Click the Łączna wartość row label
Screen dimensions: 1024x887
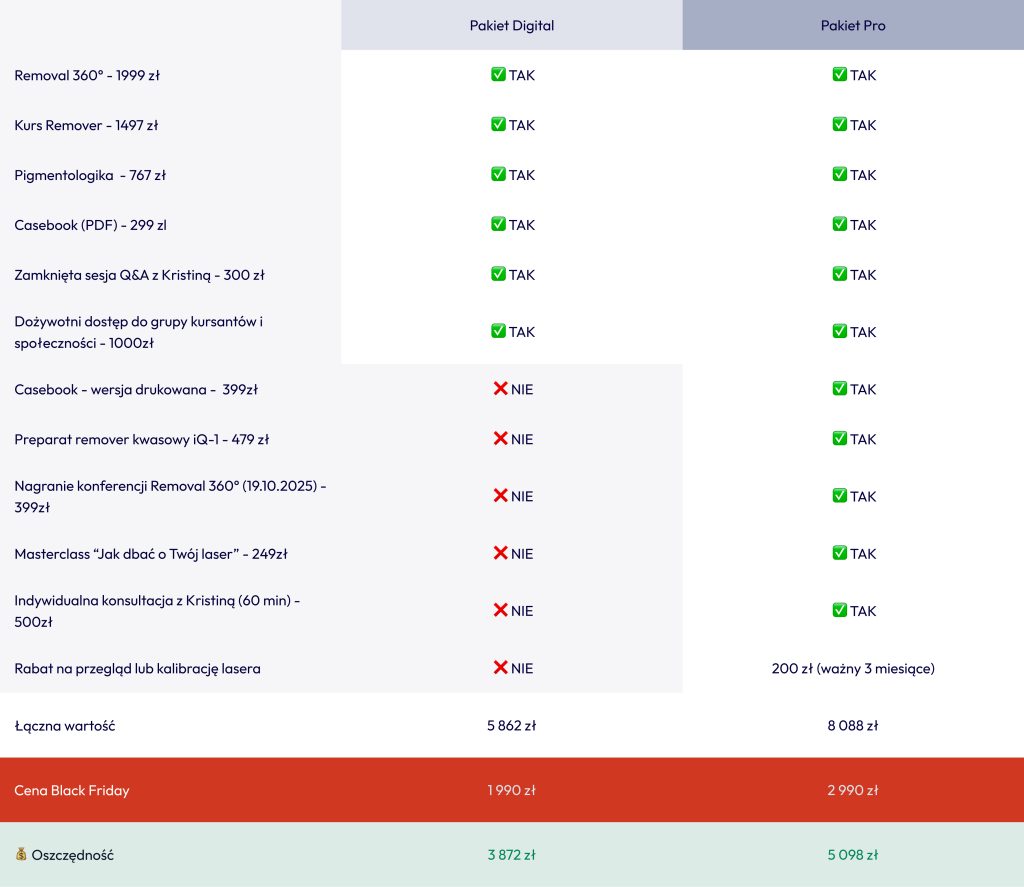click(64, 726)
